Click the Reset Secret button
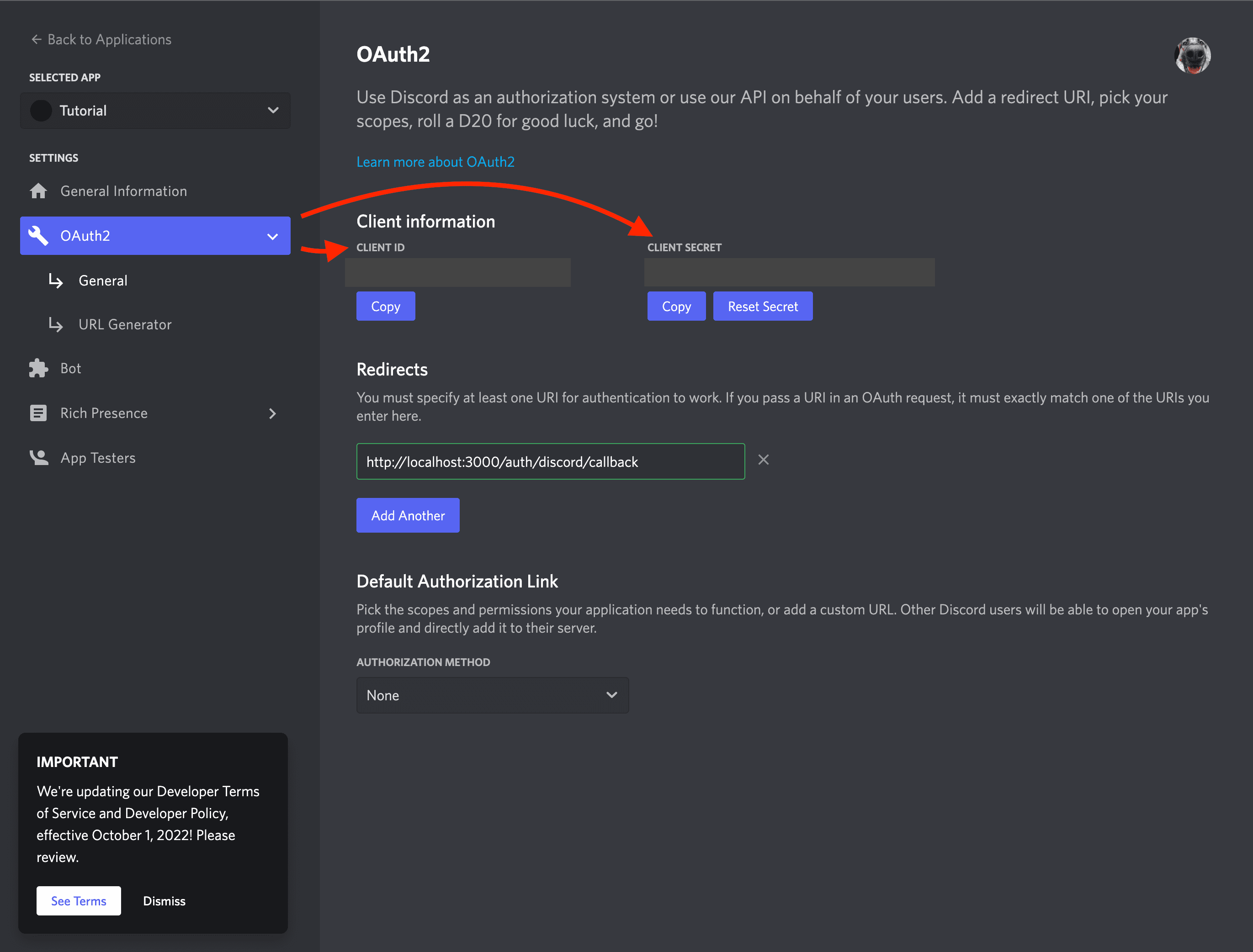The image size is (1253, 952). click(x=763, y=307)
